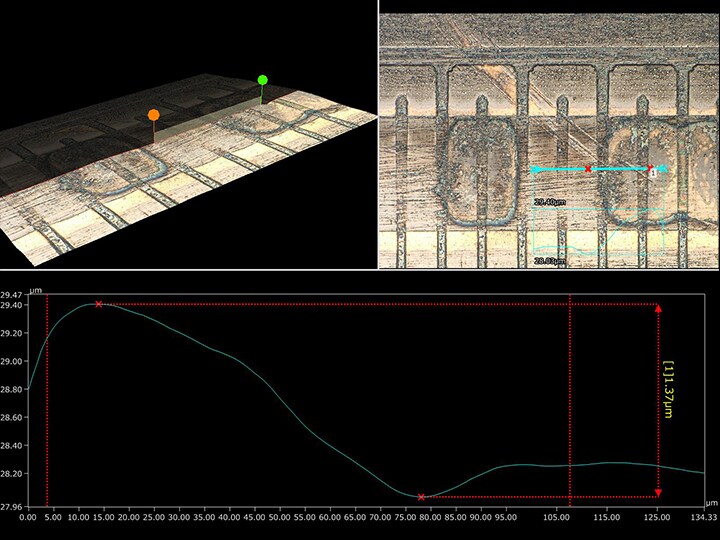Viewport: 720px width, 540px height.
Task: Click the red X marker at profile peak
Action: tap(98, 304)
